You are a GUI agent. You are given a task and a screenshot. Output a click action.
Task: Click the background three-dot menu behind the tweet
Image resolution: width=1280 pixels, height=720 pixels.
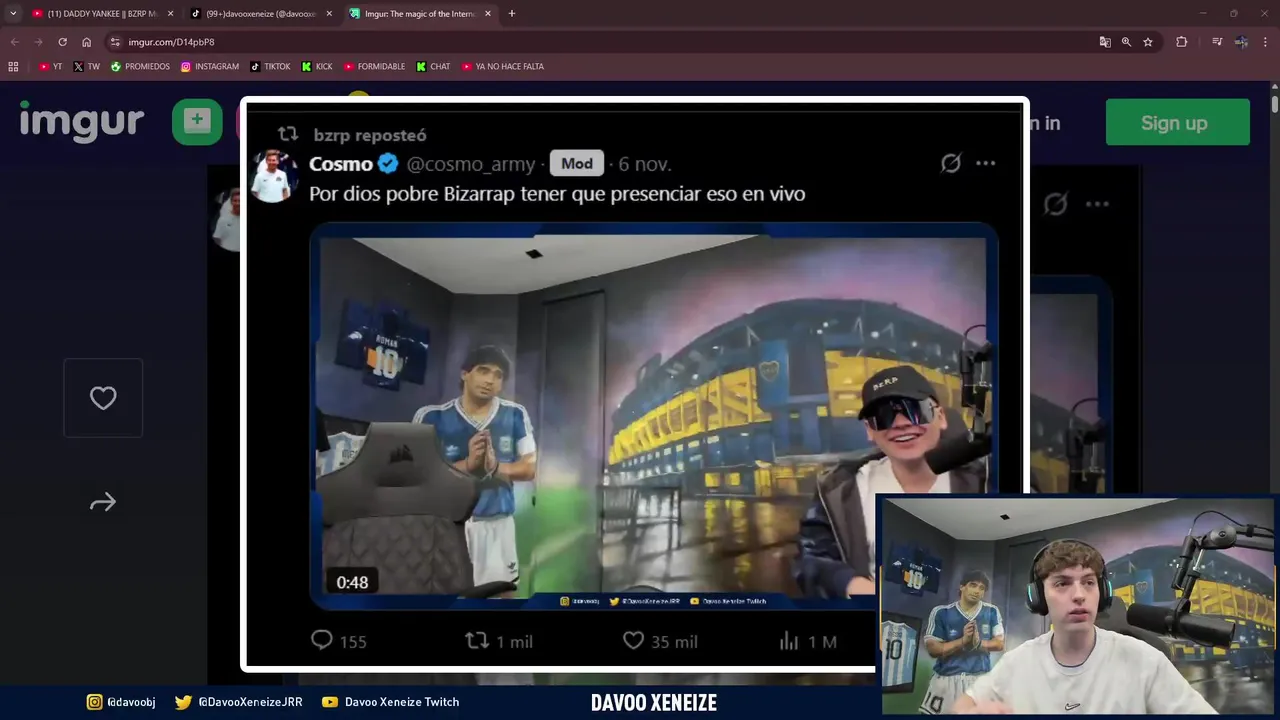click(x=1097, y=204)
